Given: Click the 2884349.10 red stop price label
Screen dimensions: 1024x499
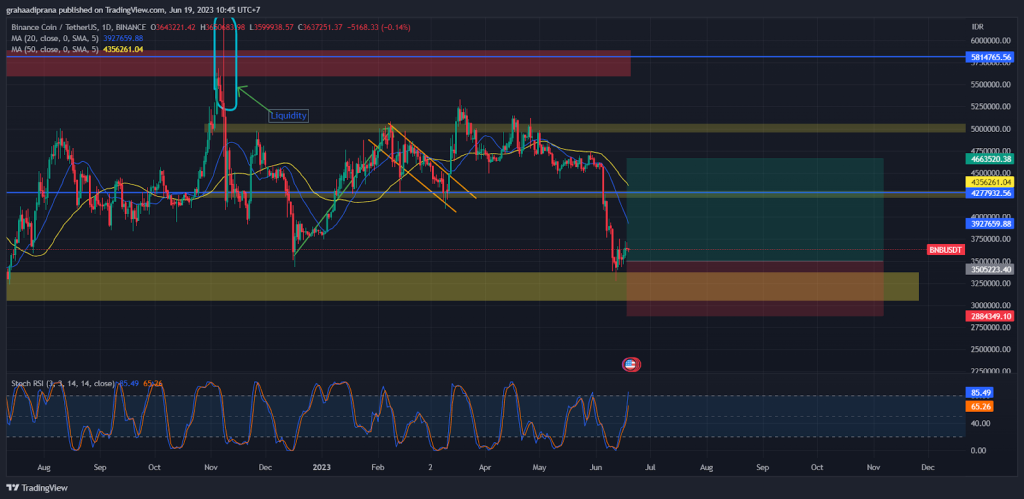Looking at the screenshot, I should pyautogui.click(x=991, y=316).
